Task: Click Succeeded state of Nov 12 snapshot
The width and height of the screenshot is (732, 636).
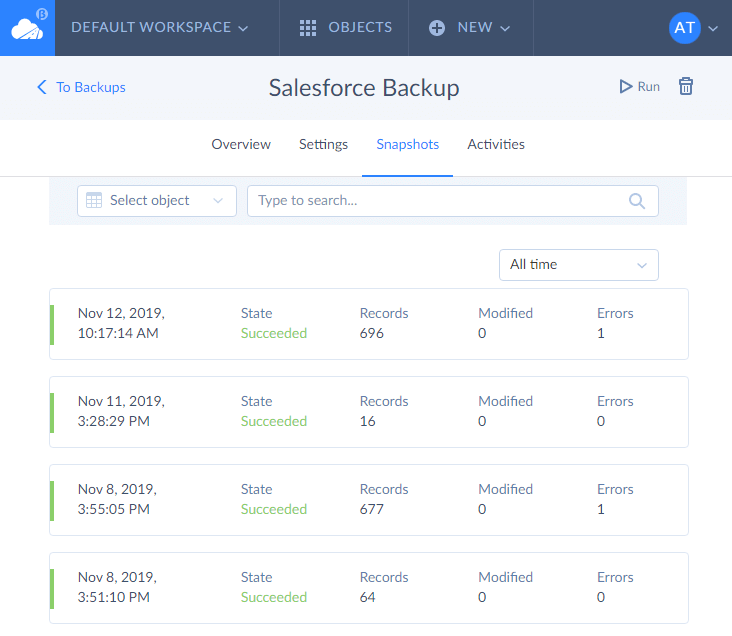Action: [x=274, y=333]
